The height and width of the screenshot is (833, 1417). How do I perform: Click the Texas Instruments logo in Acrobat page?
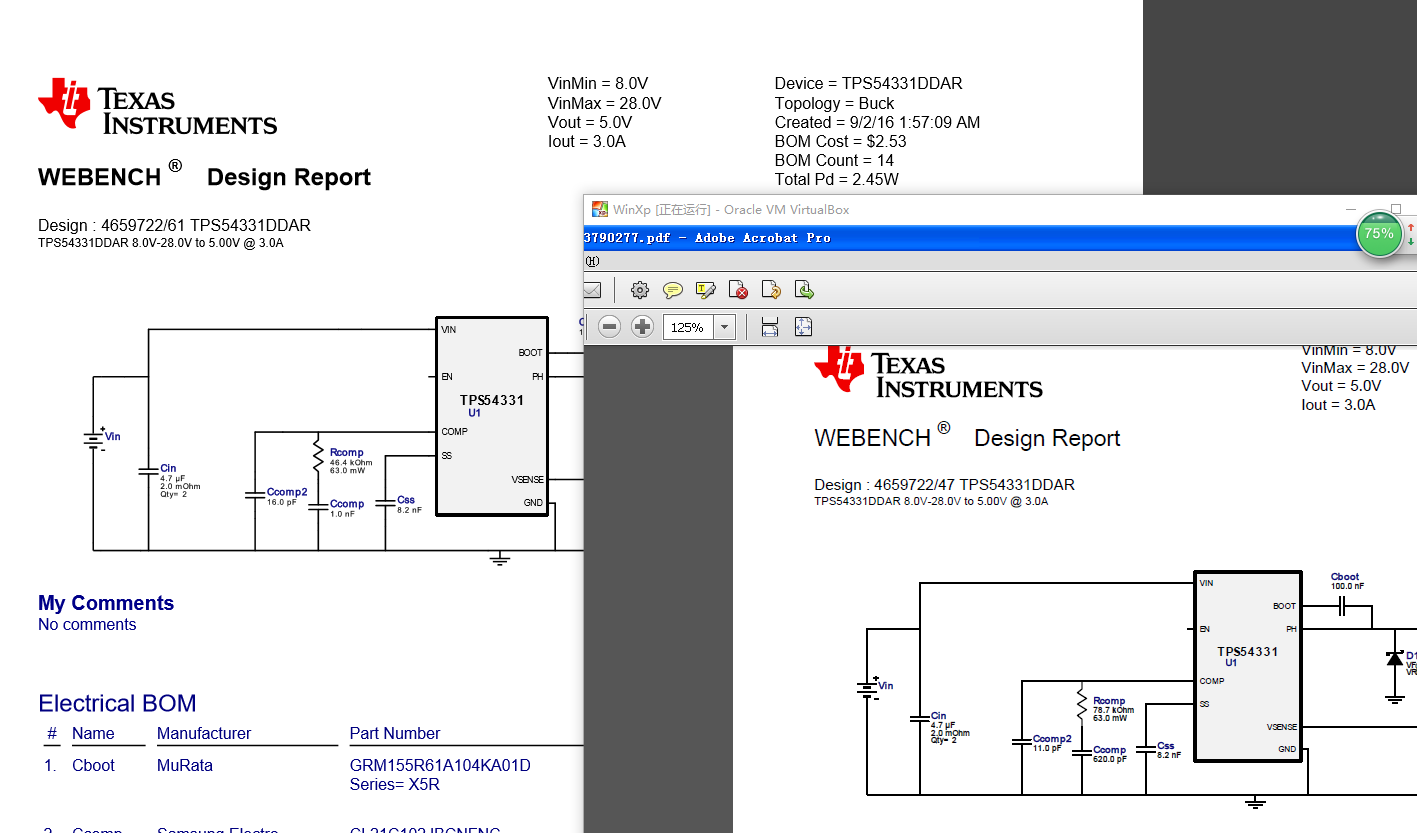coord(928,370)
